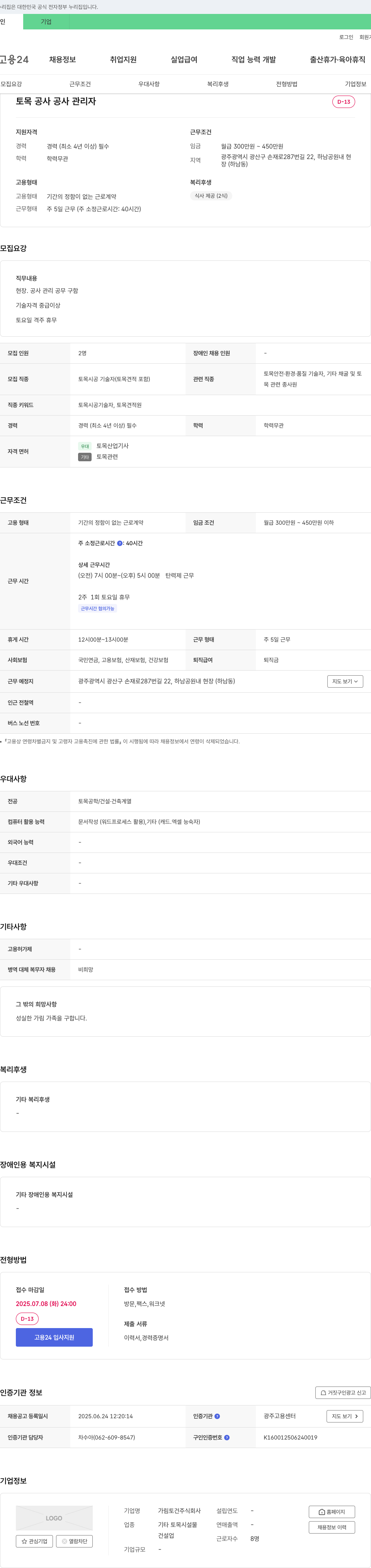Click company name 가림토건주식회사
Image resolution: width=371 pixels, height=1568 pixels.
tap(179, 1511)
